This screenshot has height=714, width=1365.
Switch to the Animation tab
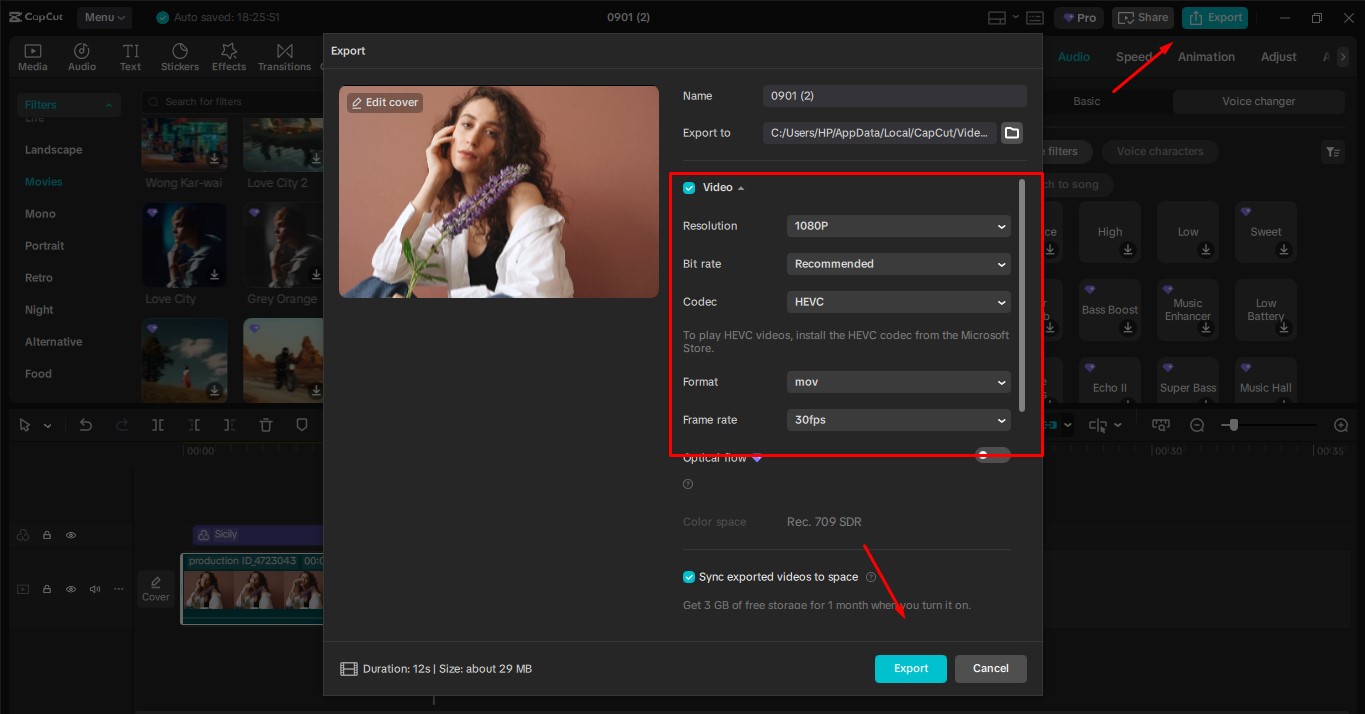[1205, 56]
